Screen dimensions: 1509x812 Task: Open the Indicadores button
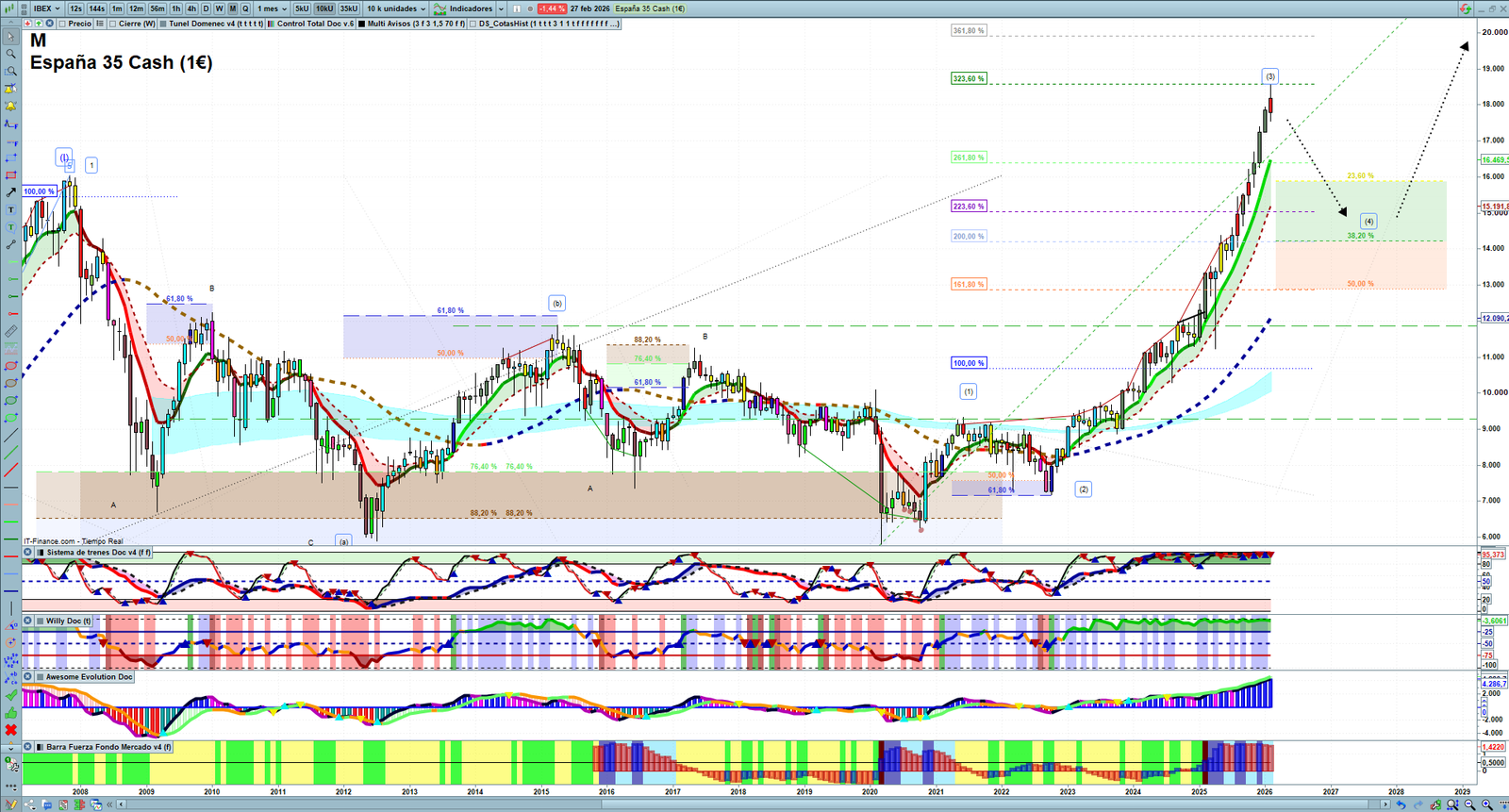[465, 8]
